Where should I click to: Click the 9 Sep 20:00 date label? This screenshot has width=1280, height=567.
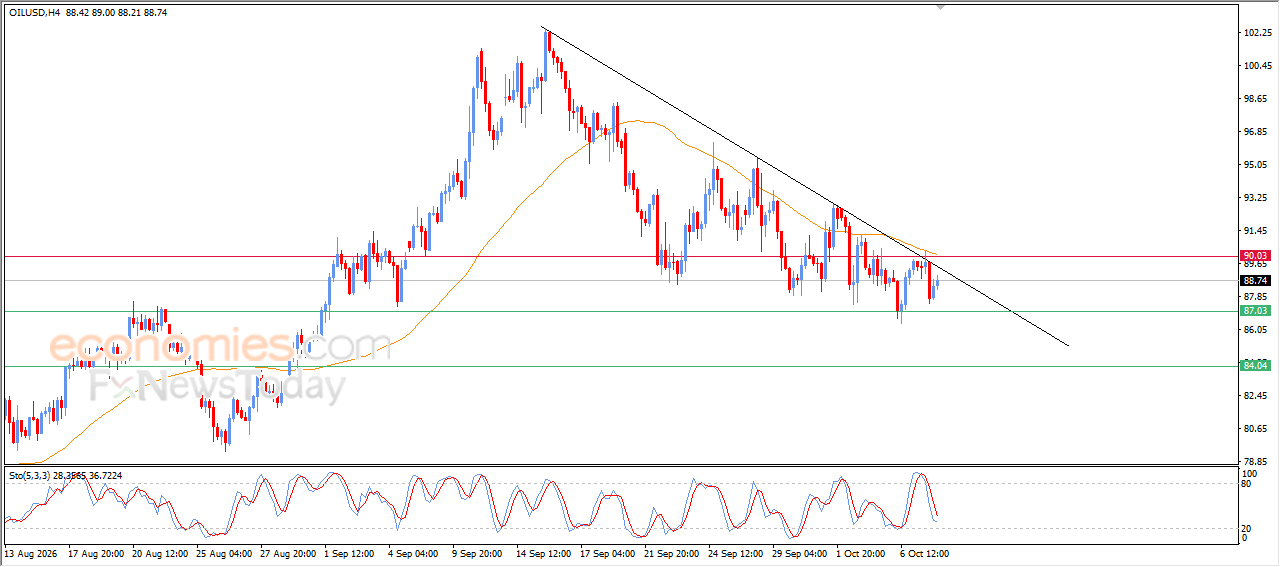click(479, 553)
